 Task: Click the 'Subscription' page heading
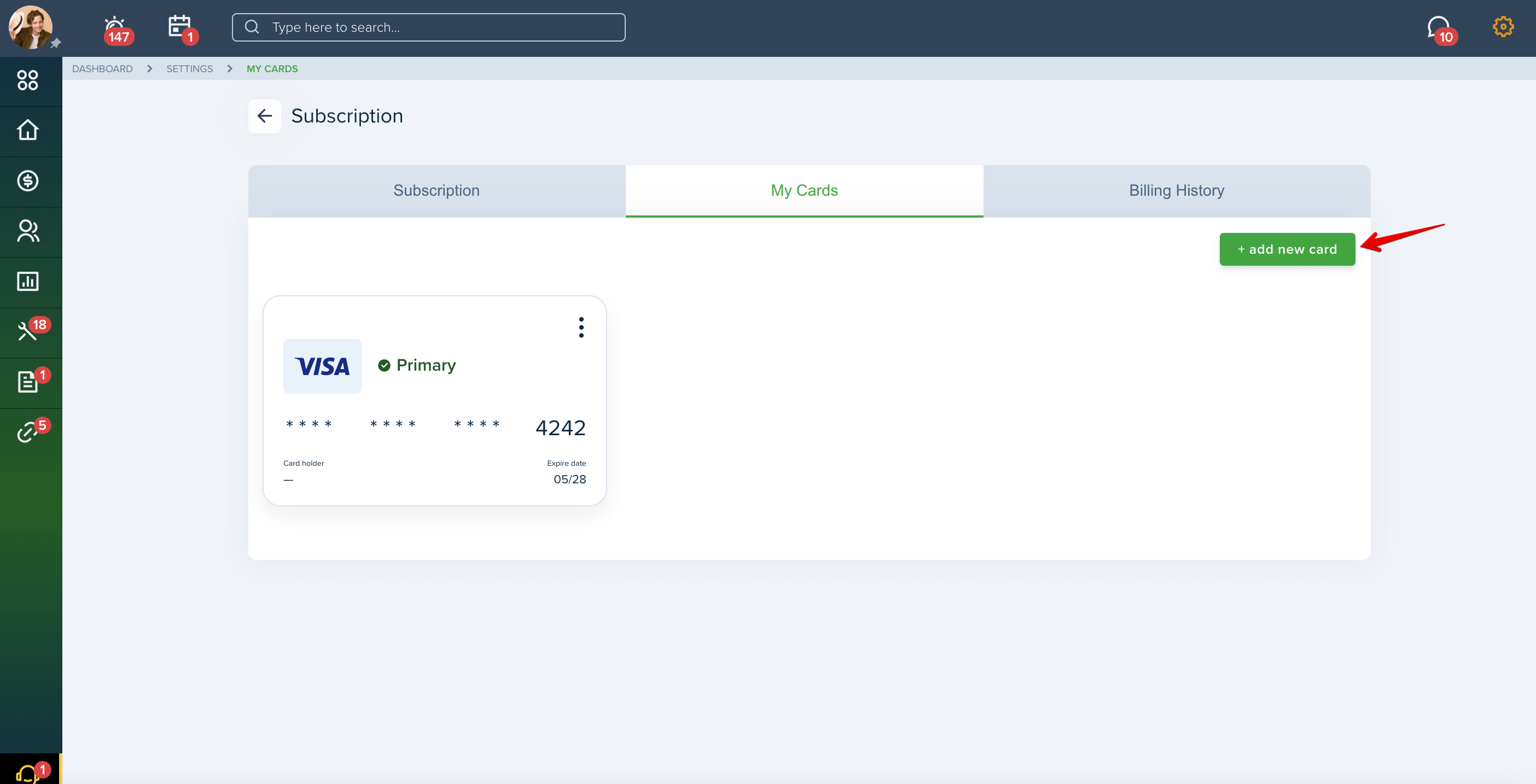click(x=347, y=116)
